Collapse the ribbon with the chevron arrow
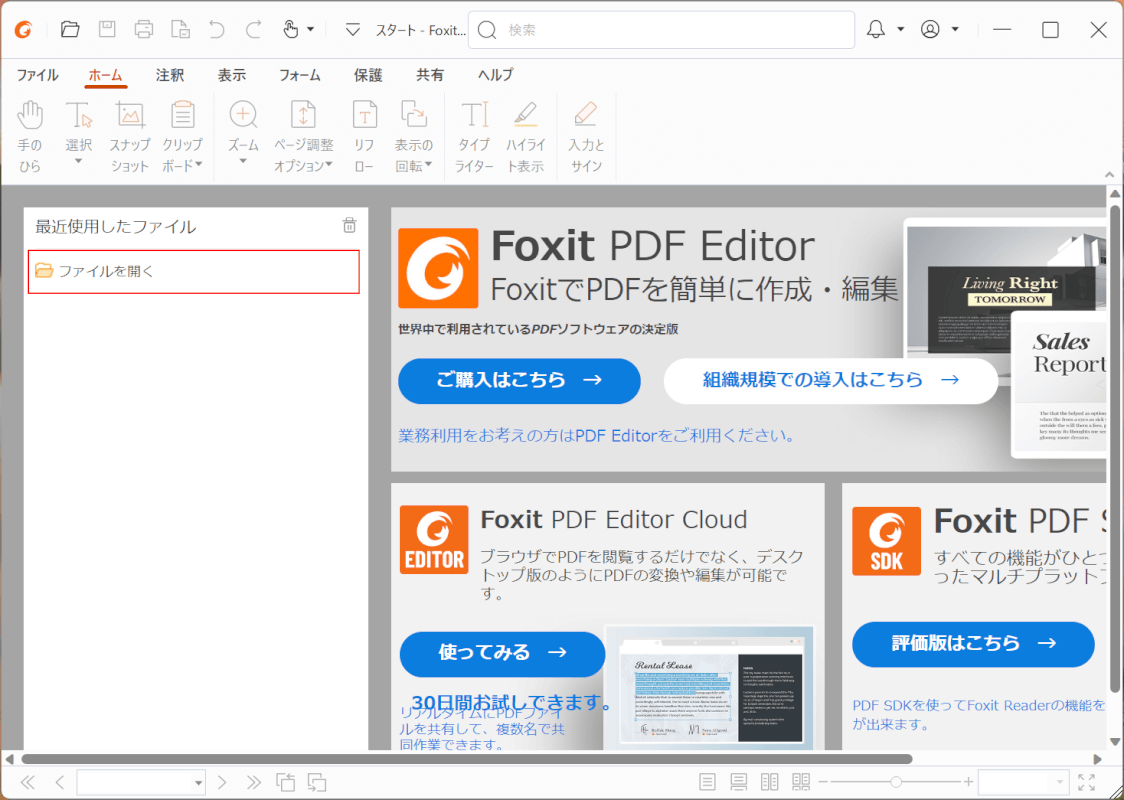 pyautogui.click(x=1110, y=174)
